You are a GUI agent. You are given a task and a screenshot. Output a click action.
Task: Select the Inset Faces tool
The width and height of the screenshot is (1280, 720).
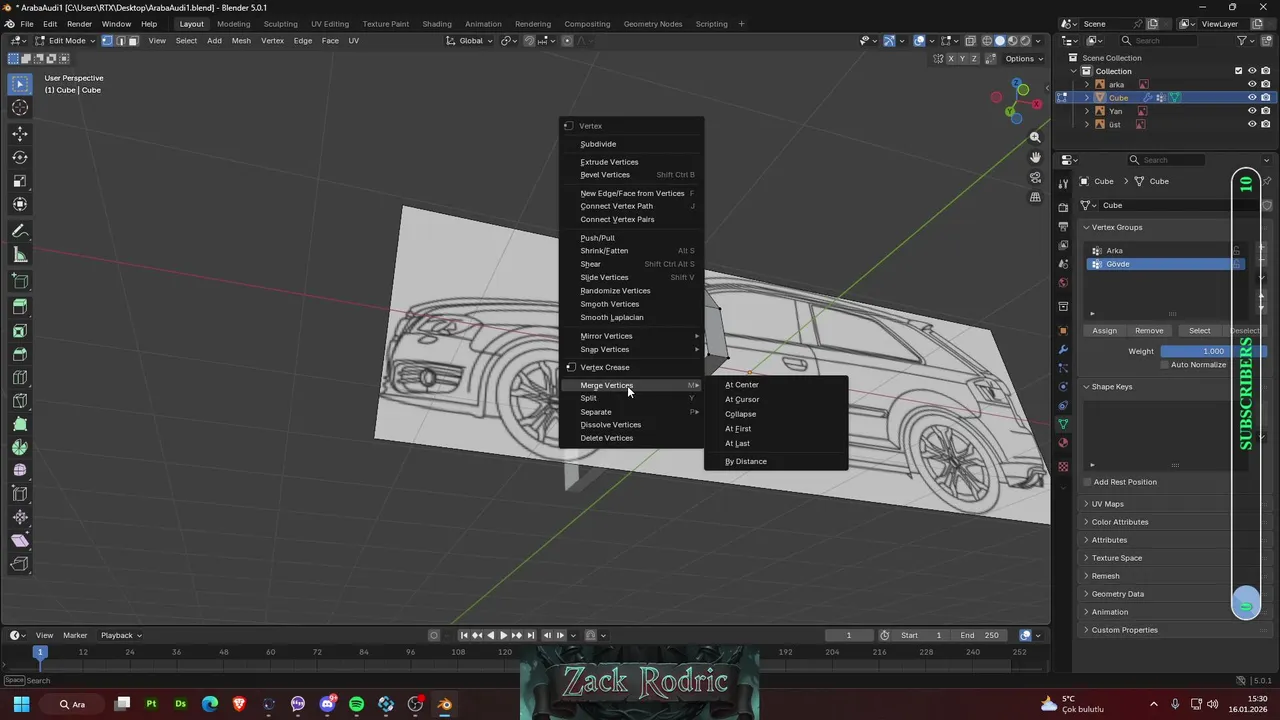click(x=20, y=331)
